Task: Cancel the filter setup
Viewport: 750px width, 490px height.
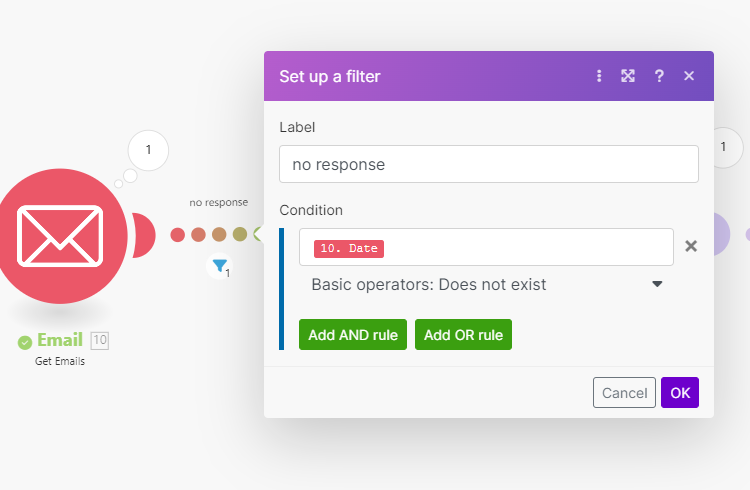Action: (x=624, y=393)
